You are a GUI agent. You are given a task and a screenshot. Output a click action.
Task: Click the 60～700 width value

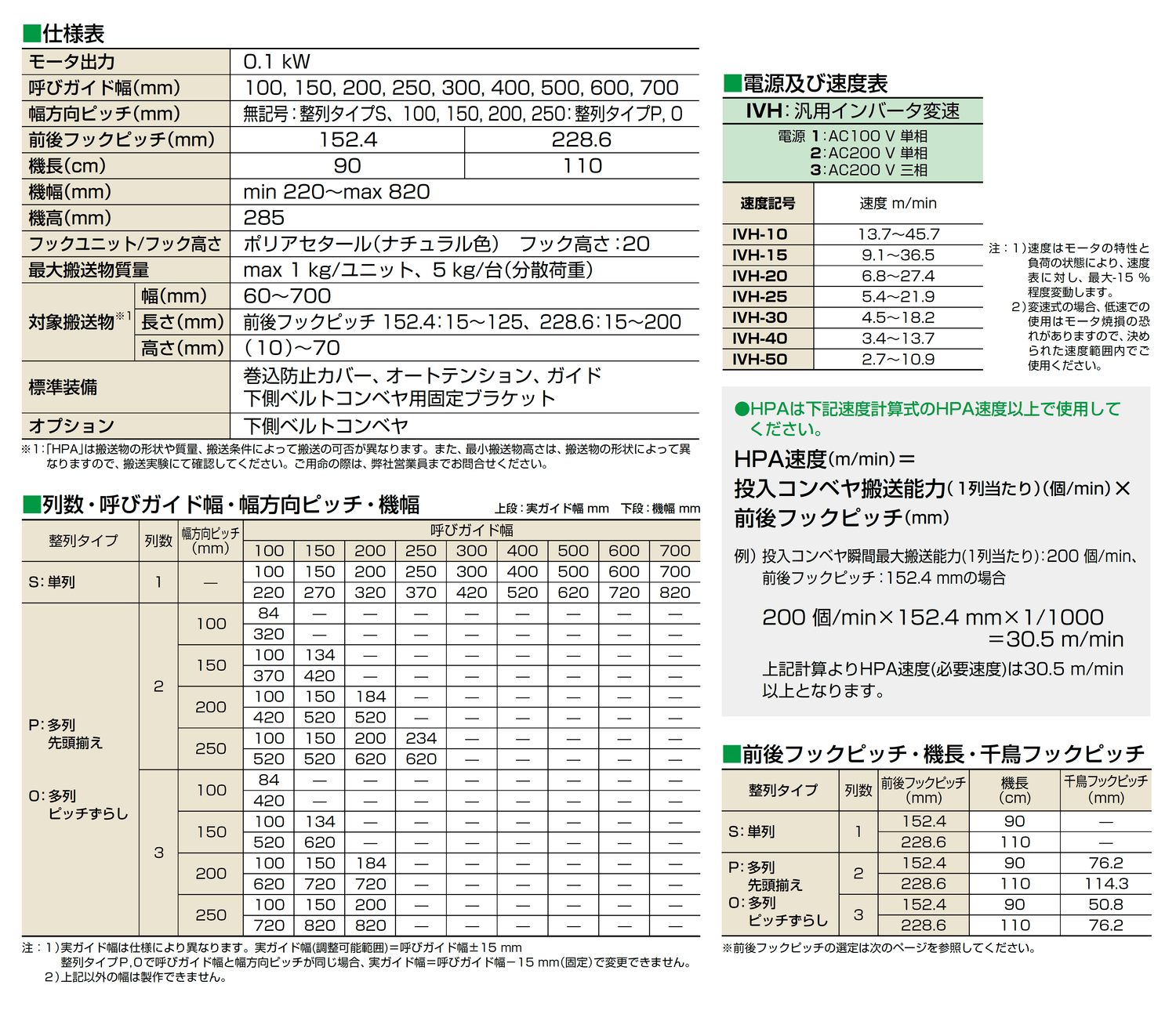coord(287,296)
